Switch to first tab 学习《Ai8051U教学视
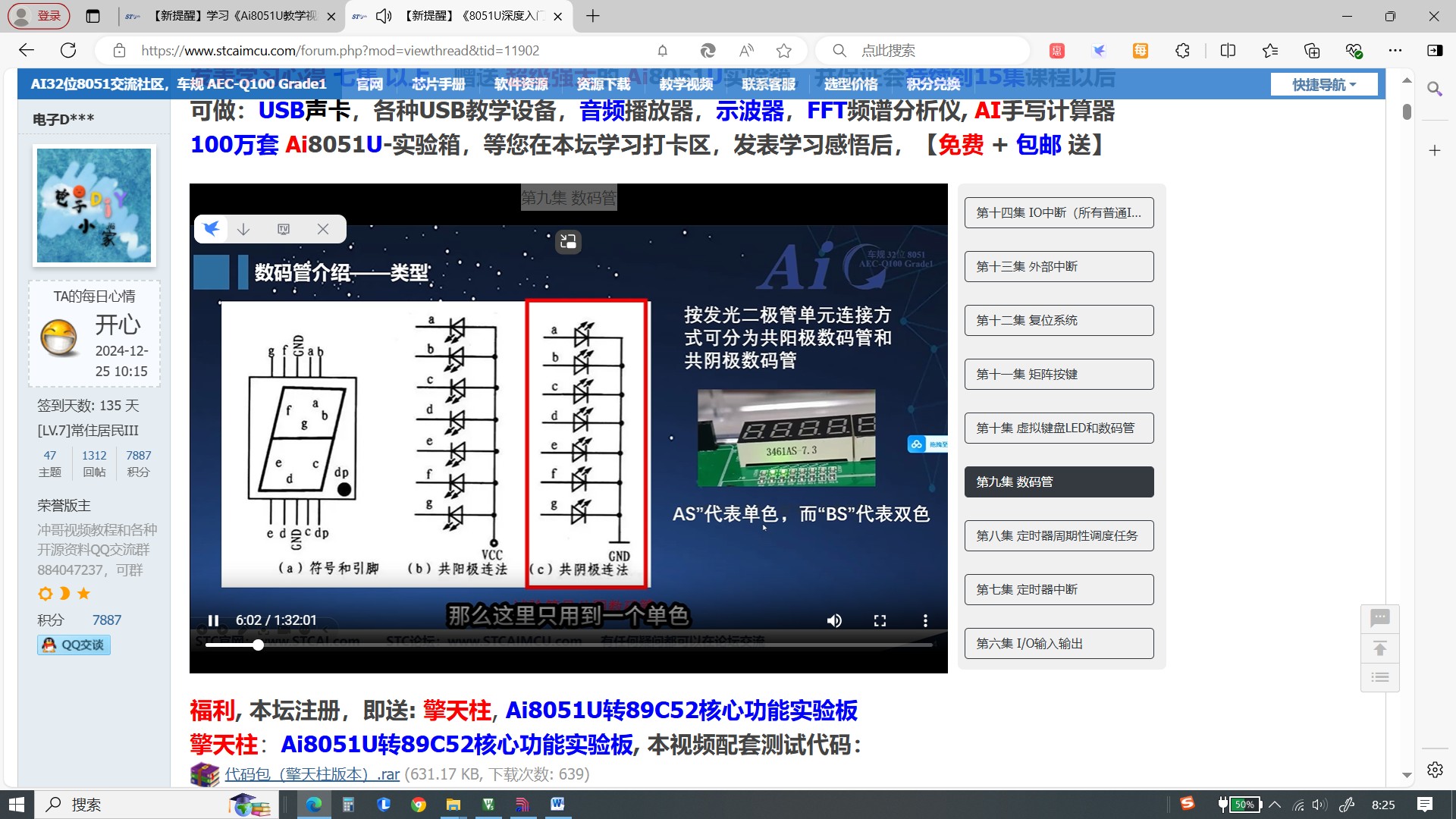Screen dimensions: 1456x819 [x=231, y=16]
